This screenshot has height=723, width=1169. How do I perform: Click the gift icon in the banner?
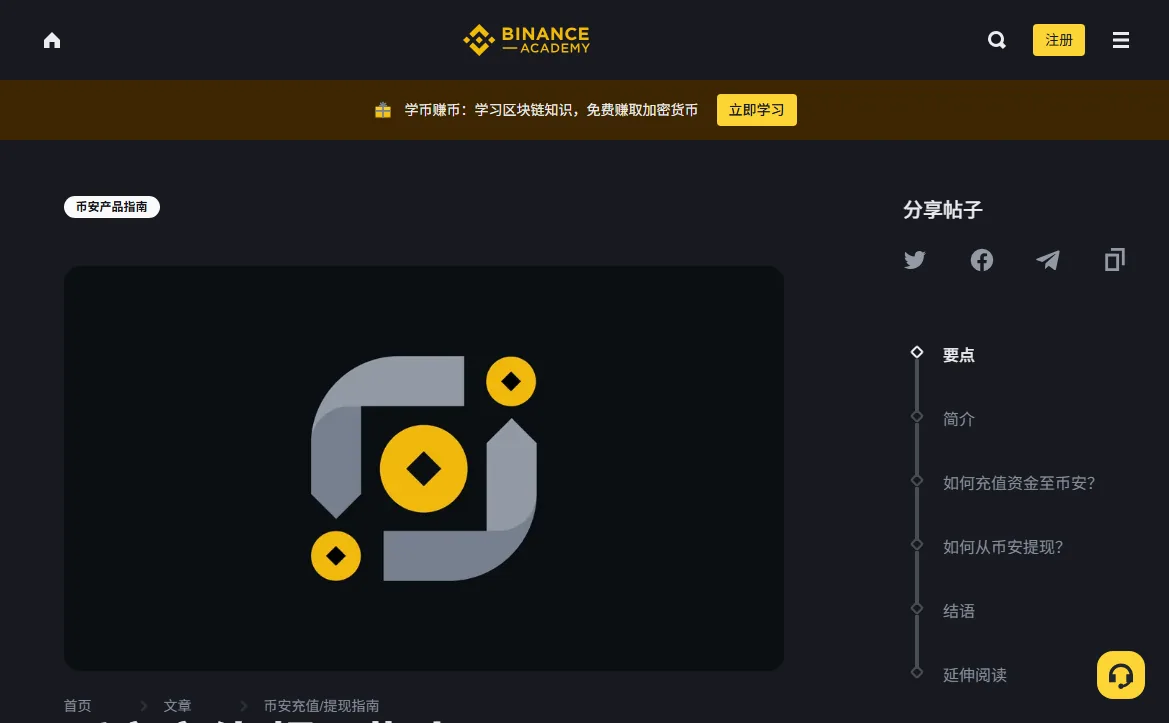click(382, 110)
